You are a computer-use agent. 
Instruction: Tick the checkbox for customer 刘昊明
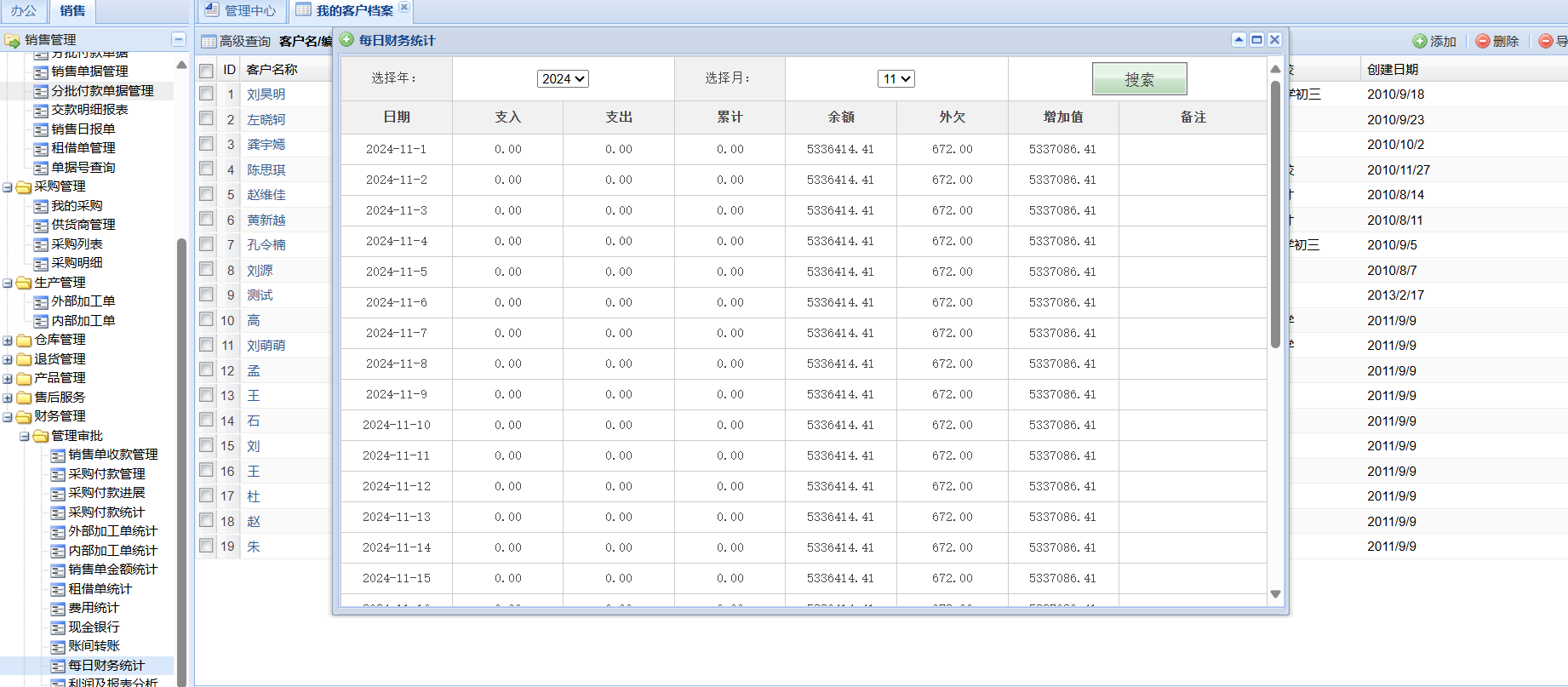click(207, 94)
